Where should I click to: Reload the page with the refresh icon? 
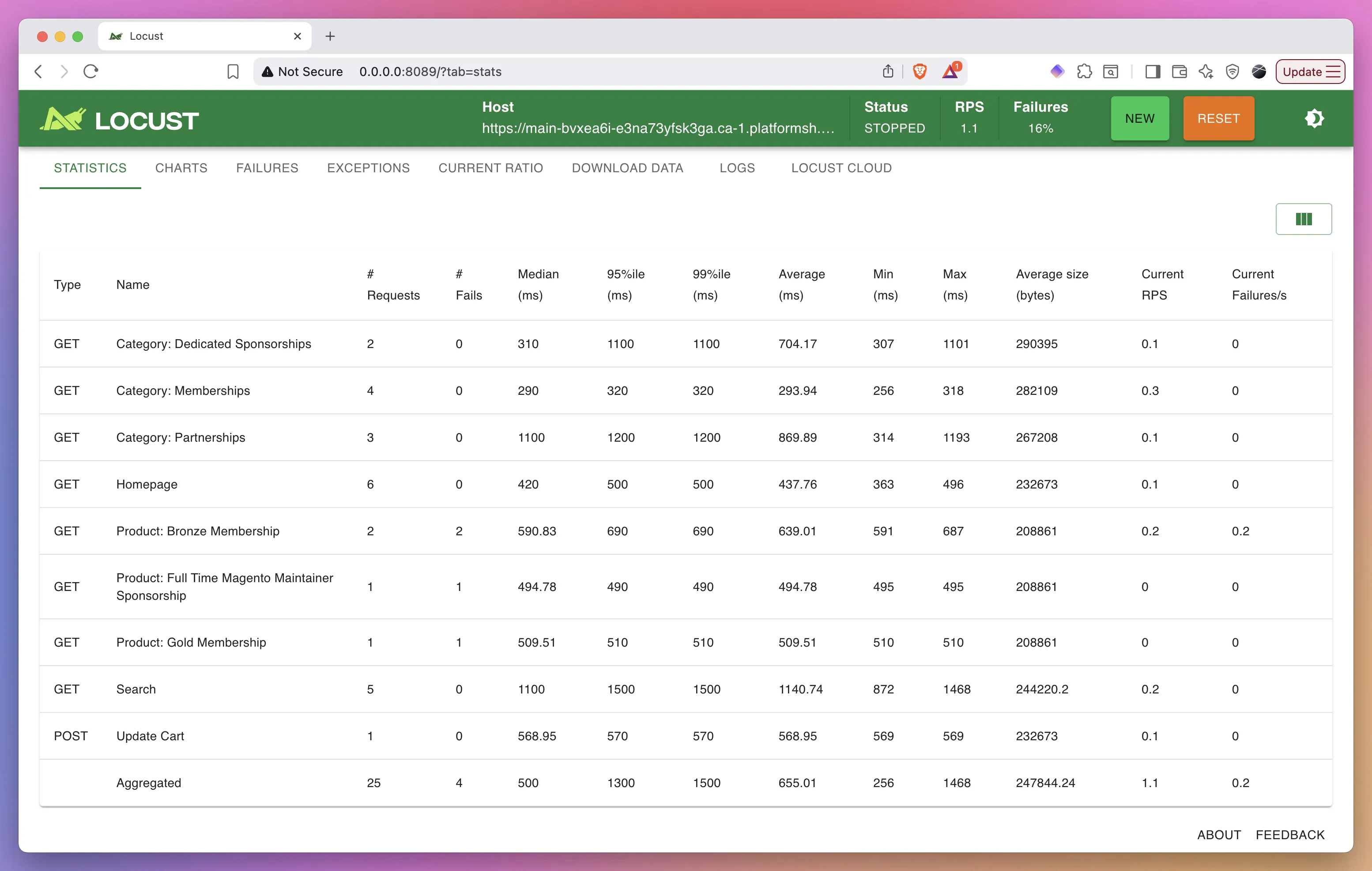tap(91, 71)
